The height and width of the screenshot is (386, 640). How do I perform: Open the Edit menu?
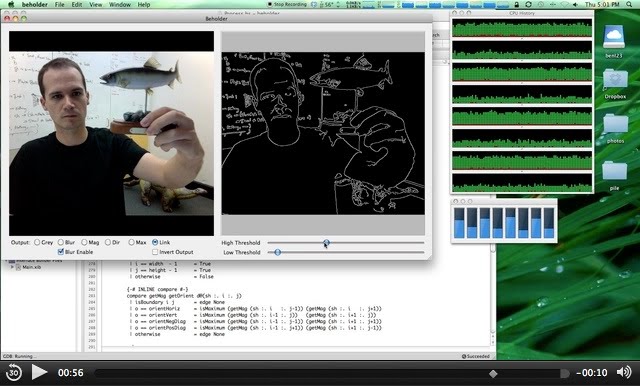tap(77, 4)
